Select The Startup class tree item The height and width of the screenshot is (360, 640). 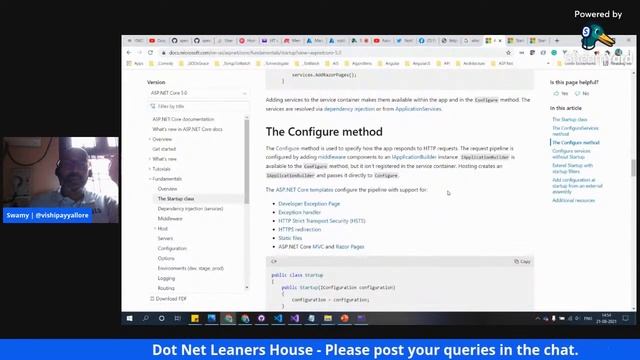click(x=176, y=199)
